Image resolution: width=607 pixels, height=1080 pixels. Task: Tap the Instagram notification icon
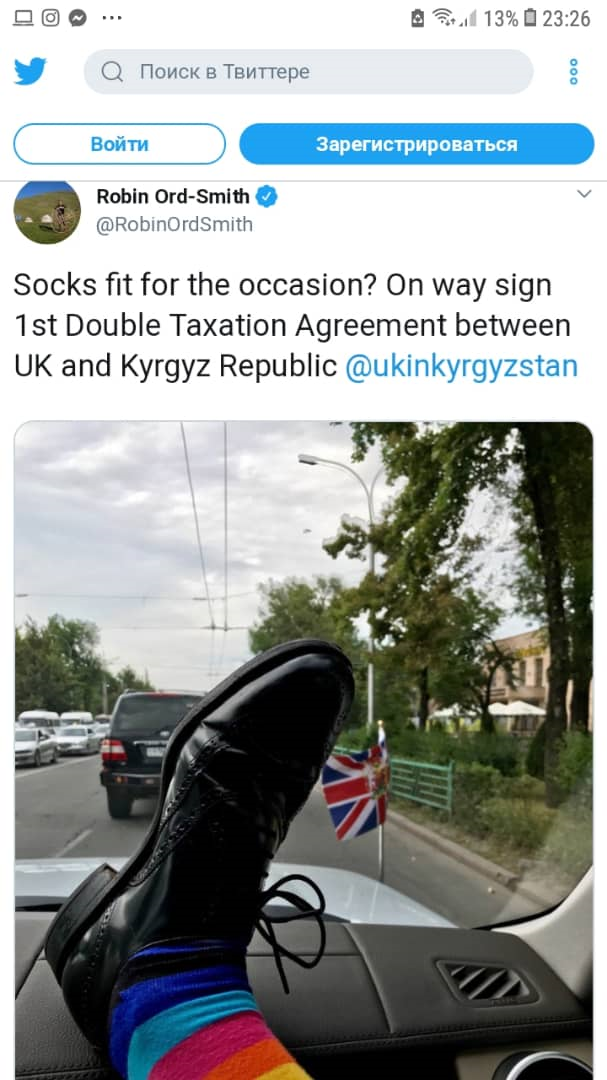tap(51, 18)
